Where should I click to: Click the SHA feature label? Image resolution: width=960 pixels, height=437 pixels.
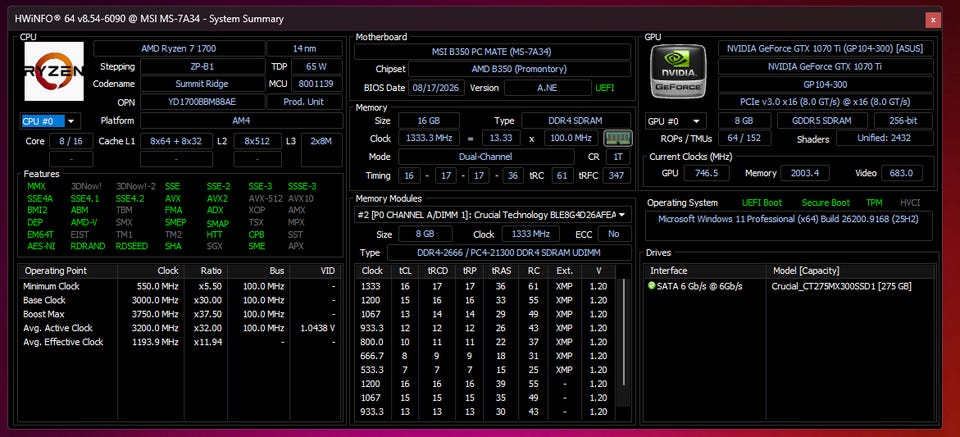[173, 246]
